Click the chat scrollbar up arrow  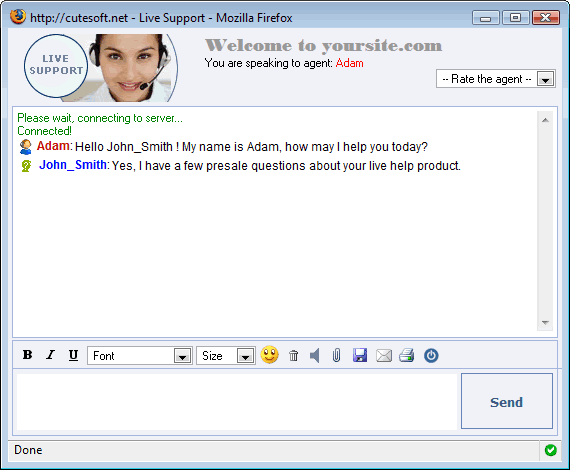click(x=545, y=120)
